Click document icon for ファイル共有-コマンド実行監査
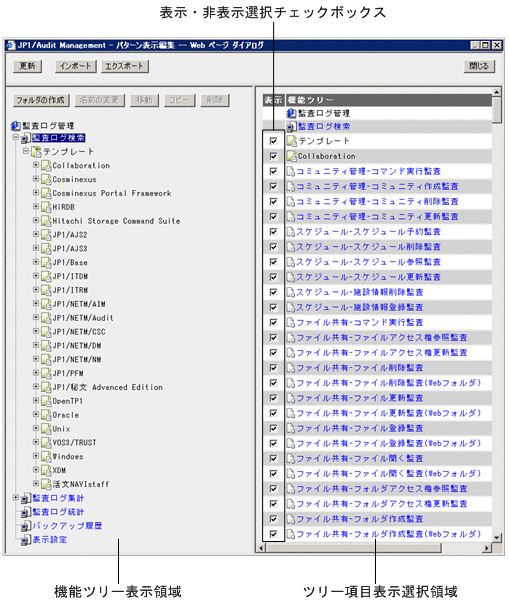The width and height of the screenshot is (509, 604). 291,322
